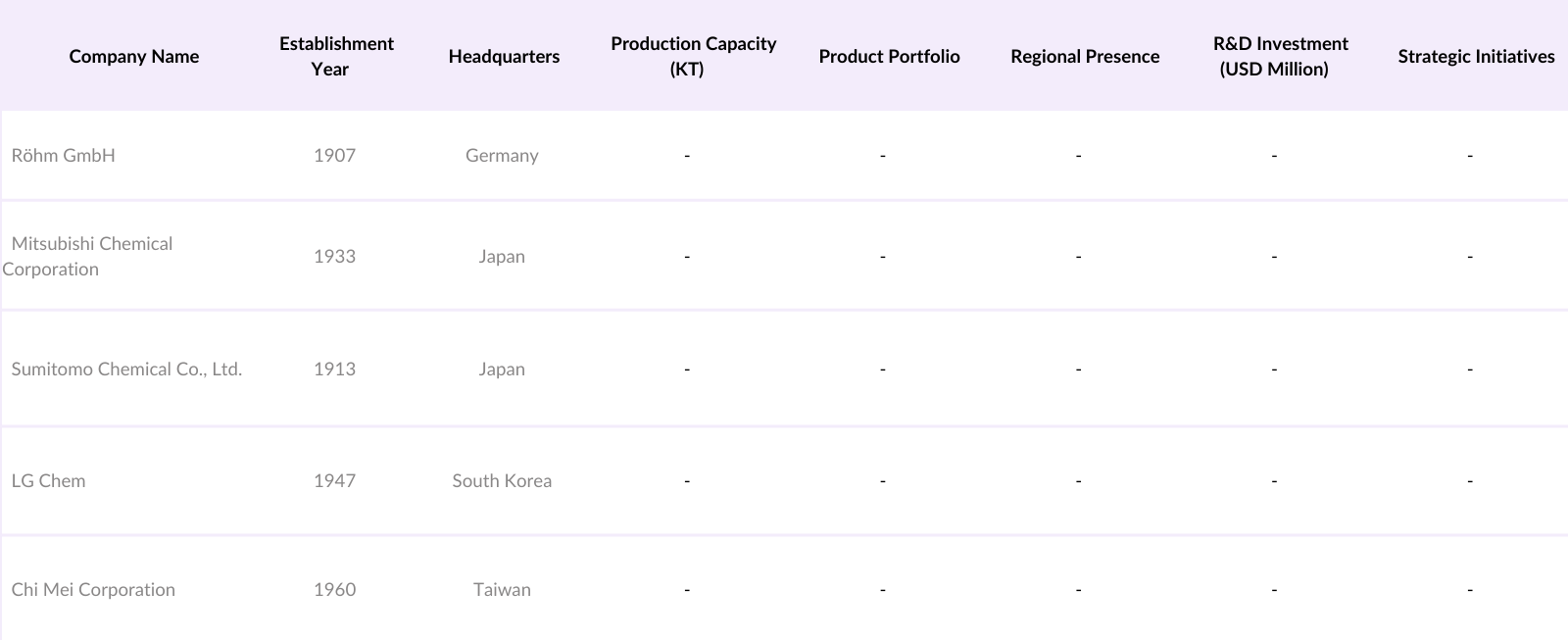Click the Röhm GmbH company name
The width and height of the screenshot is (1568, 640).
click(64, 156)
